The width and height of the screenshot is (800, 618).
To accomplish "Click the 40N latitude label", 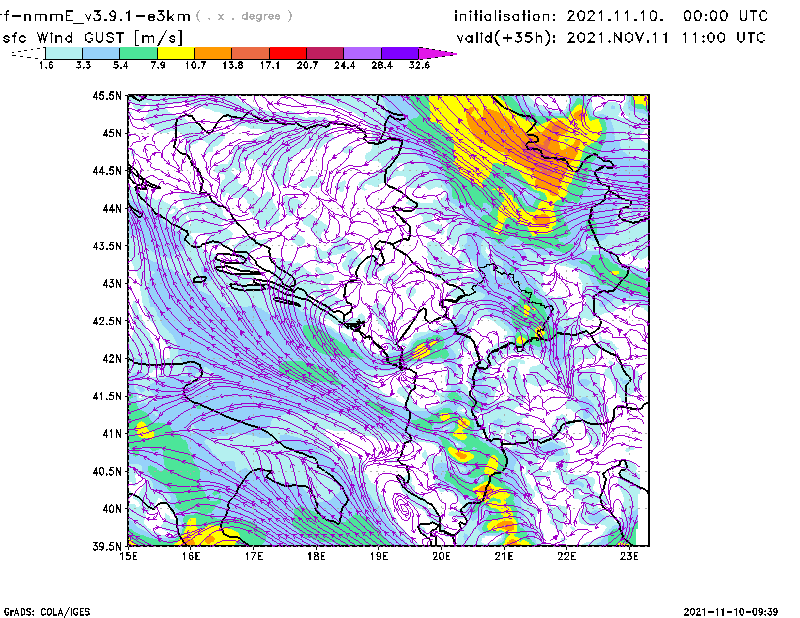I will (112, 509).
